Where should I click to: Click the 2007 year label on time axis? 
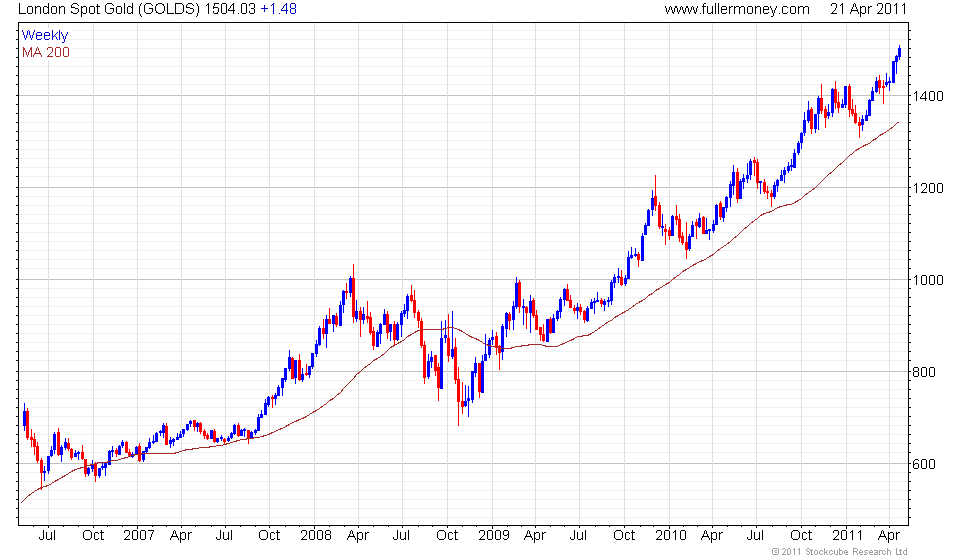(x=138, y=536)
